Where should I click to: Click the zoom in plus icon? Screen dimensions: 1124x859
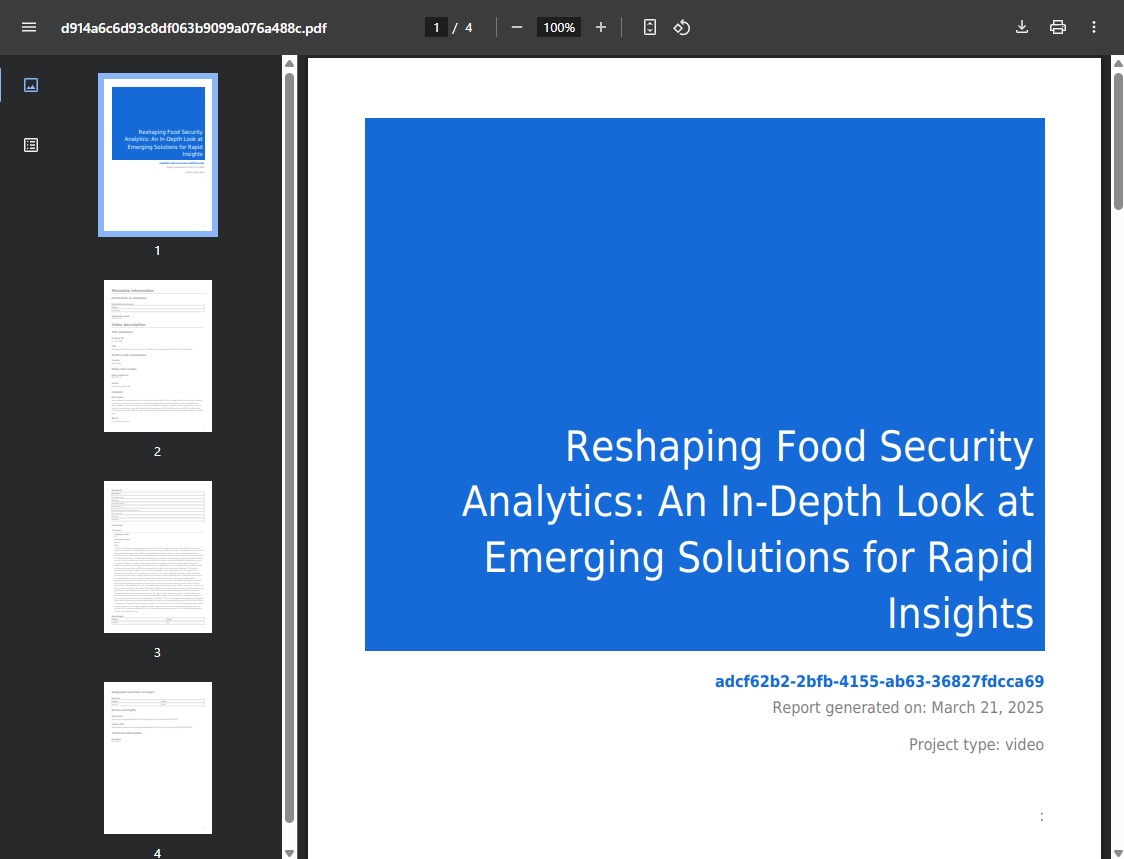click(601, 27)
